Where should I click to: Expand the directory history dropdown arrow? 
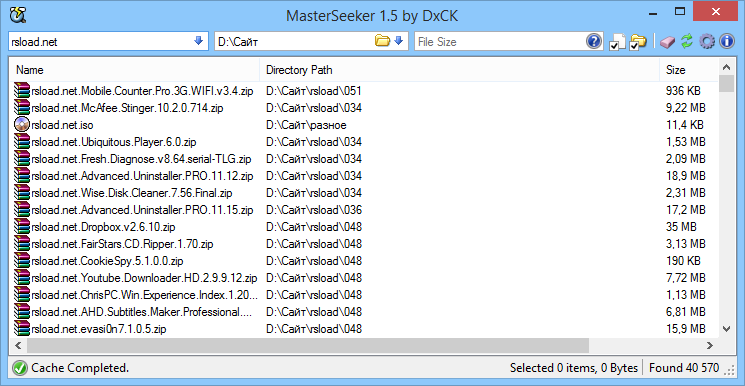tap(399, 41)
